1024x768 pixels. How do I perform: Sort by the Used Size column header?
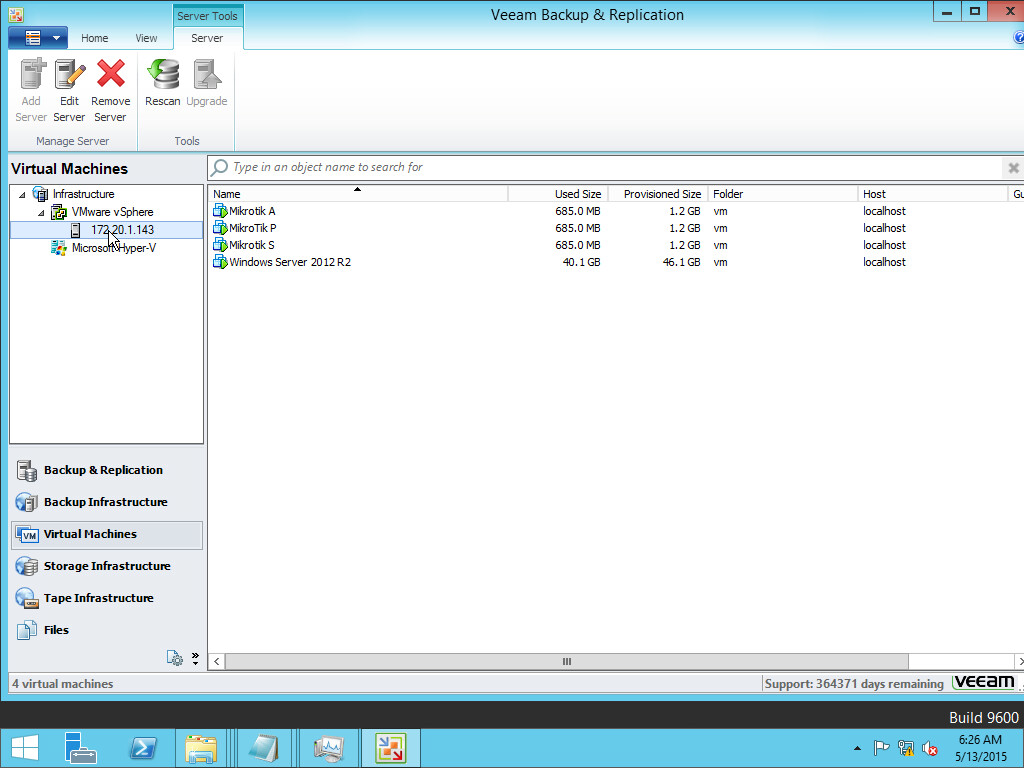pos(558,194)
